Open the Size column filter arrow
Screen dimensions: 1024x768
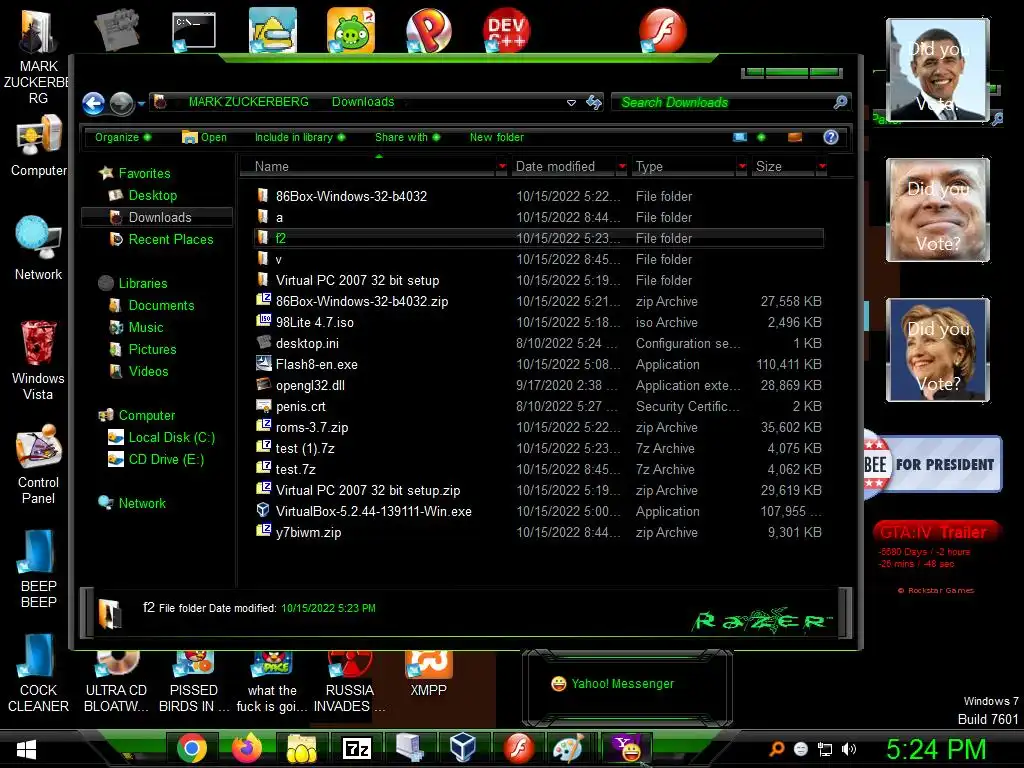(822, 167)
